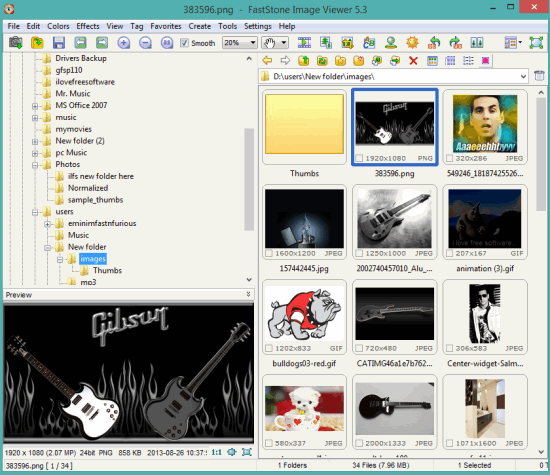Open the Clone and Heal stamp tool
The height and width of the screenshot is (475, 550).
[391, 43]
